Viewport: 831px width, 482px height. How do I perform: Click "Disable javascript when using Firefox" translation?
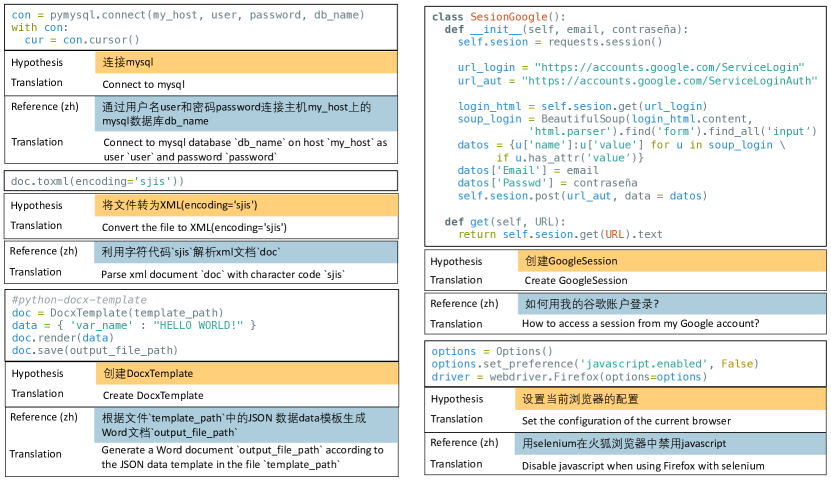[633, 464]
